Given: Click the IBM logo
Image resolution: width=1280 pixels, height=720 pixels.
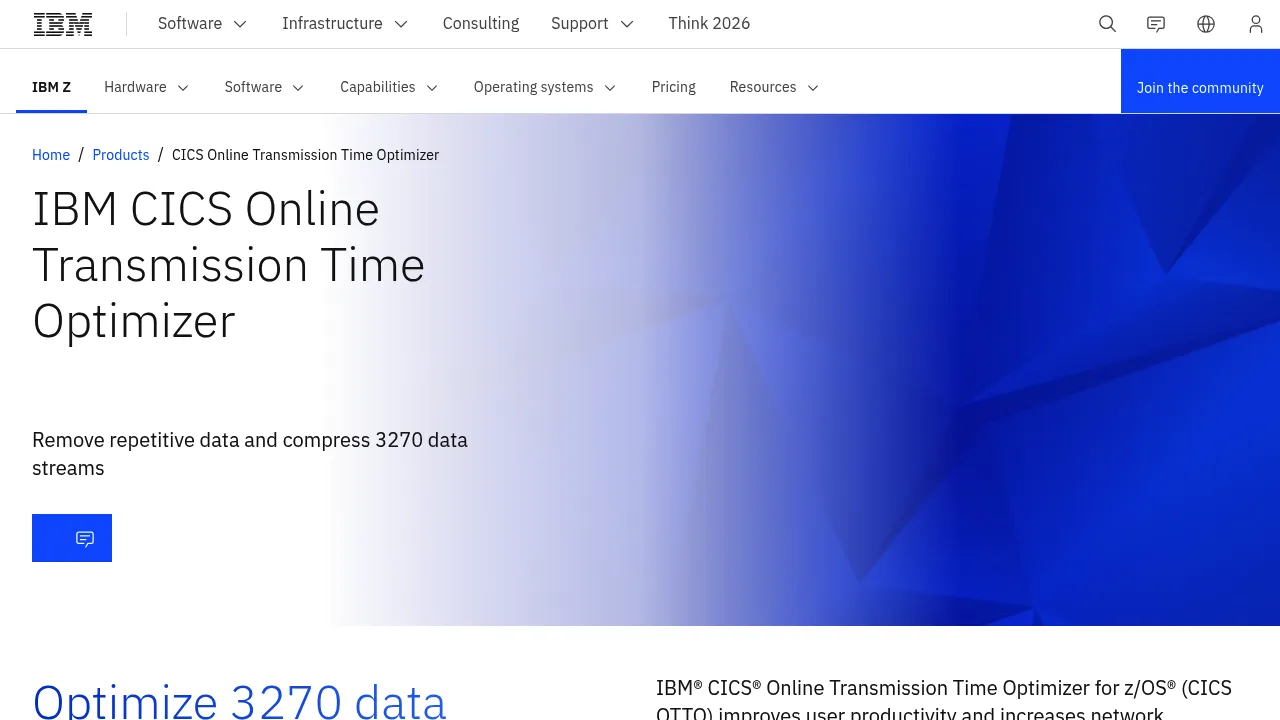Looking at the screenshot, I should 63,24.
